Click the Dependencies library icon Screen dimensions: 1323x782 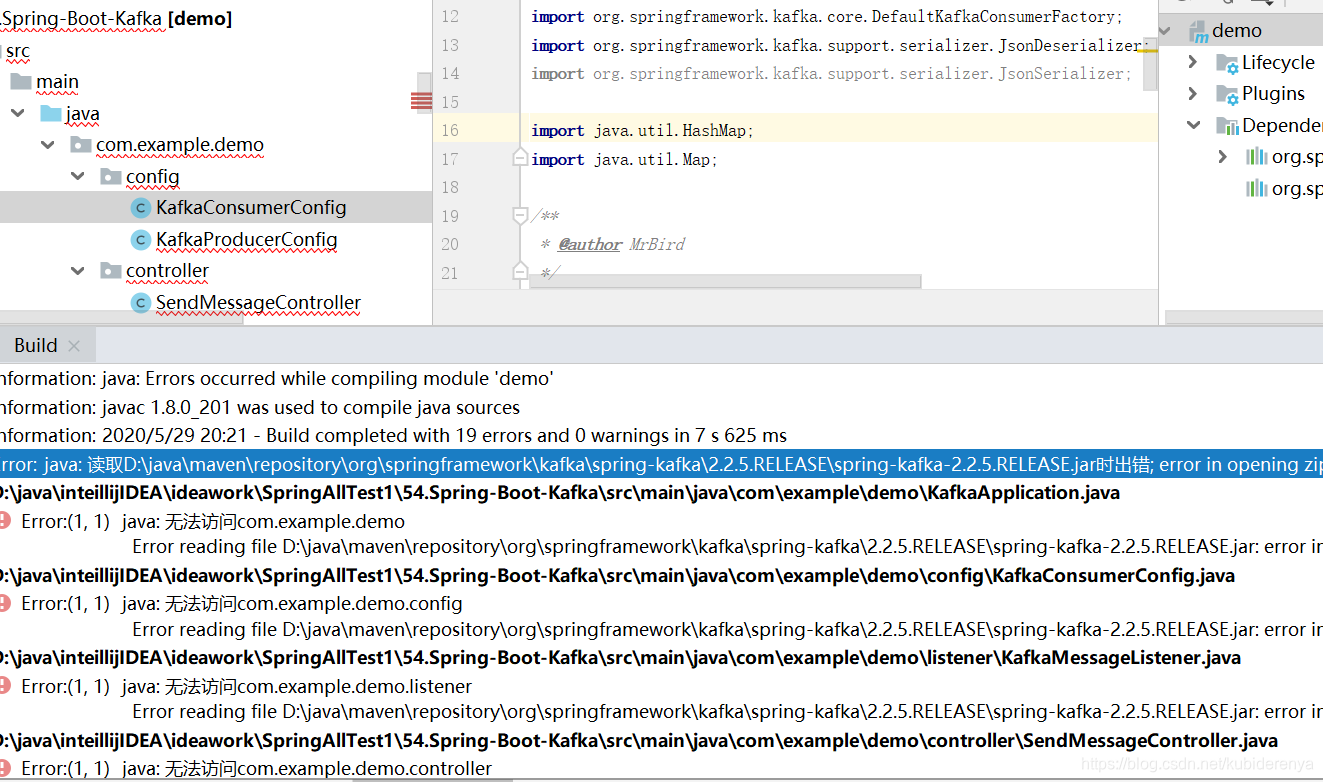[x=1227, y=126]
